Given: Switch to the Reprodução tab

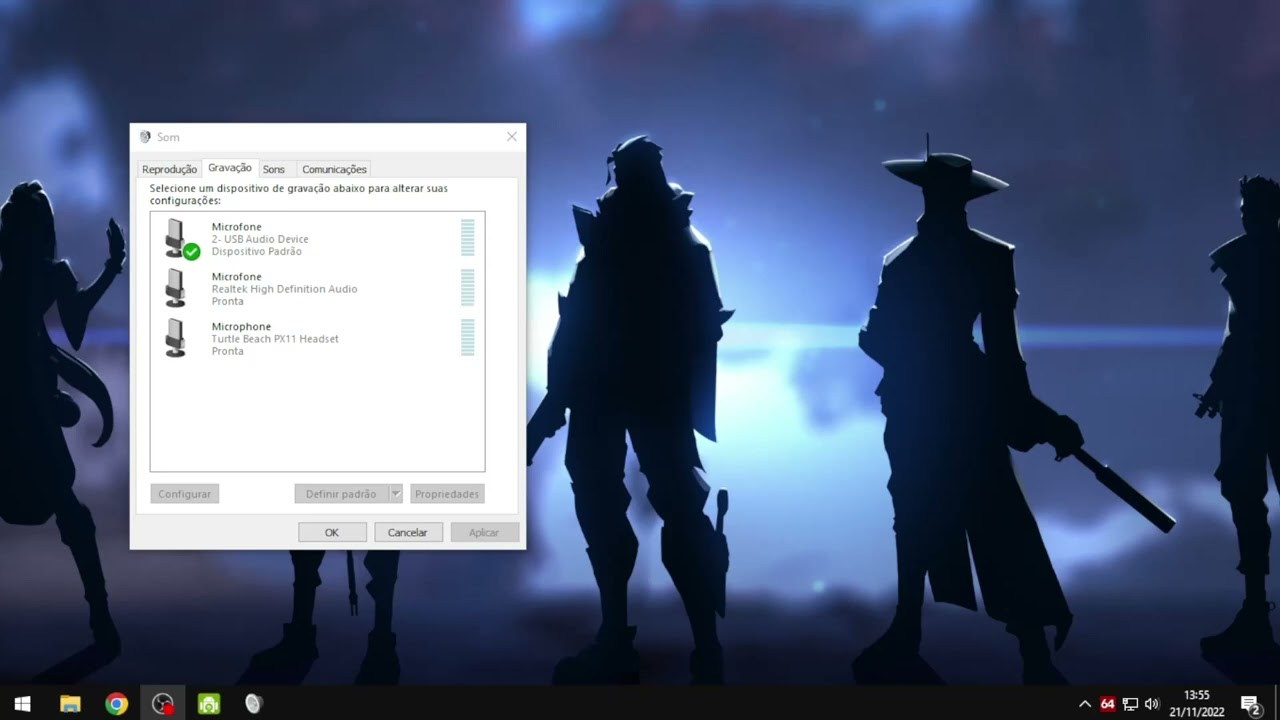Looking at the screenshot, I should (169, 169).
